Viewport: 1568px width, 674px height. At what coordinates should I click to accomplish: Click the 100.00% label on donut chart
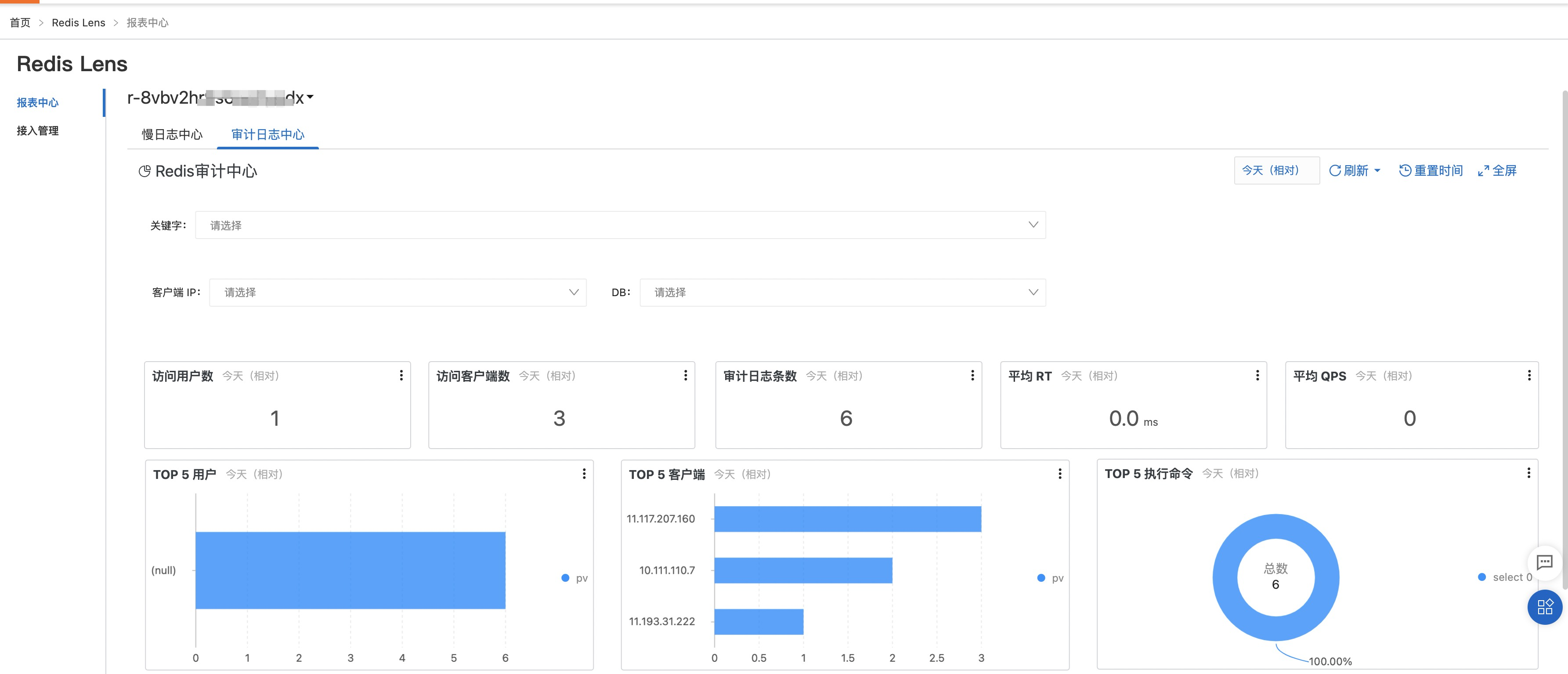pyautogui.click(x=1330, y=661)
